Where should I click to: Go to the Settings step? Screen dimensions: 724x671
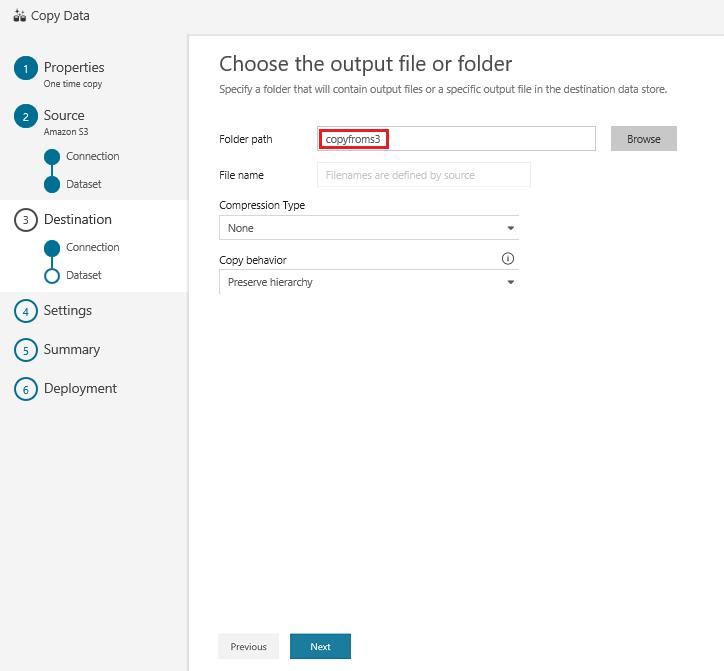[x=68, y=311]
